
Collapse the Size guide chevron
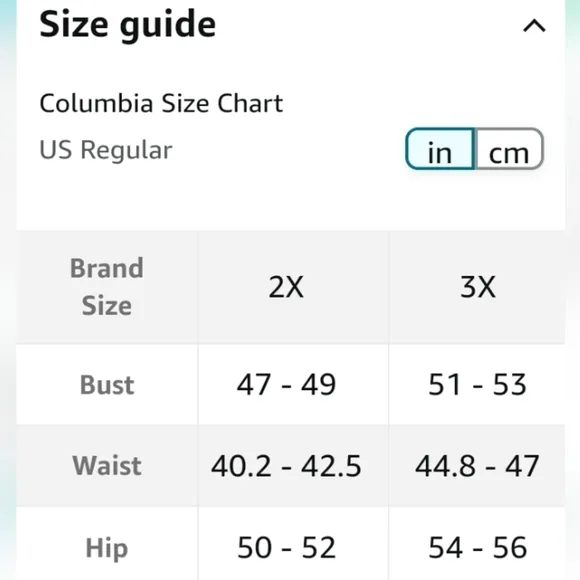pyautogui.click(x=534, y=26)
